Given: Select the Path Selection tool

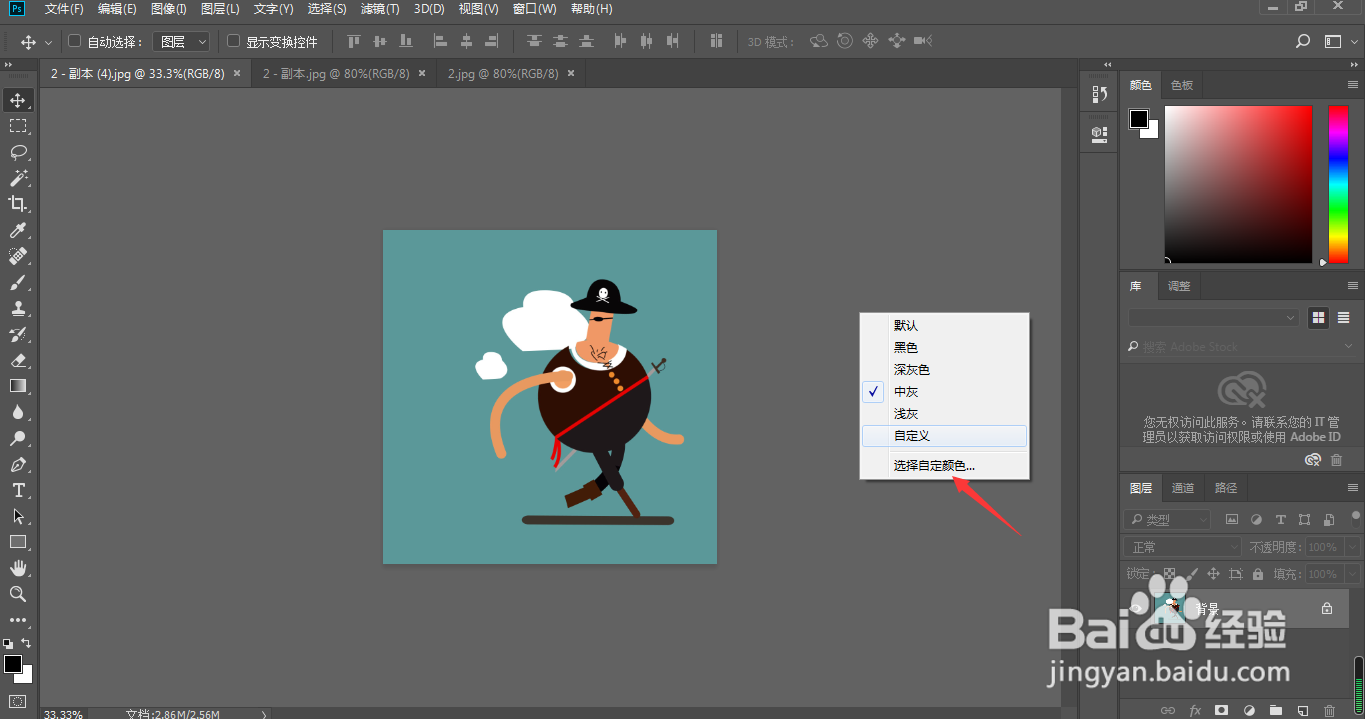Looking at the screenshot, I should coord(18,516).
